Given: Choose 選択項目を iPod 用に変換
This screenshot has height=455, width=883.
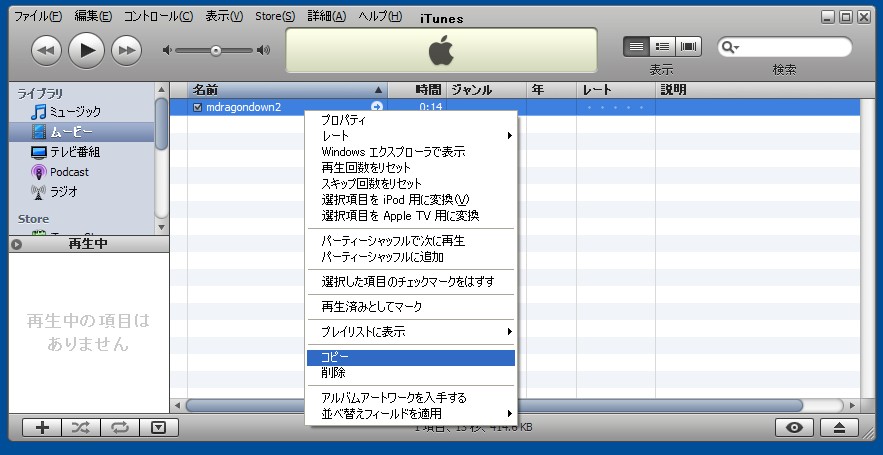Looking at the screenshot, I should point(411,199).
